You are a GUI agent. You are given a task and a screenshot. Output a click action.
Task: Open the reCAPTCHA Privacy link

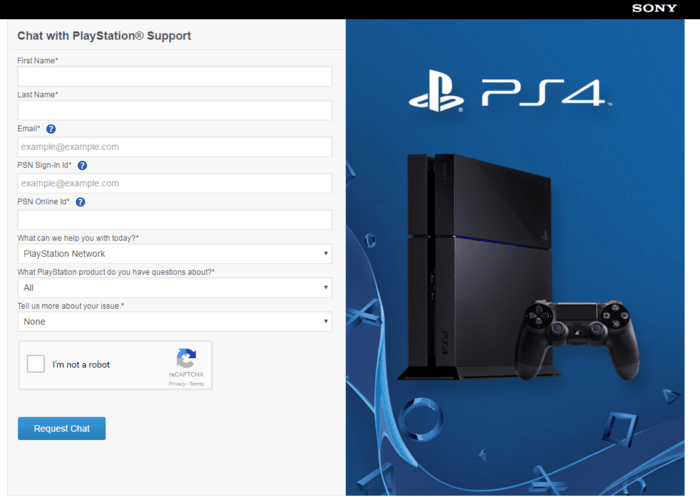click(x=177, y=384)
